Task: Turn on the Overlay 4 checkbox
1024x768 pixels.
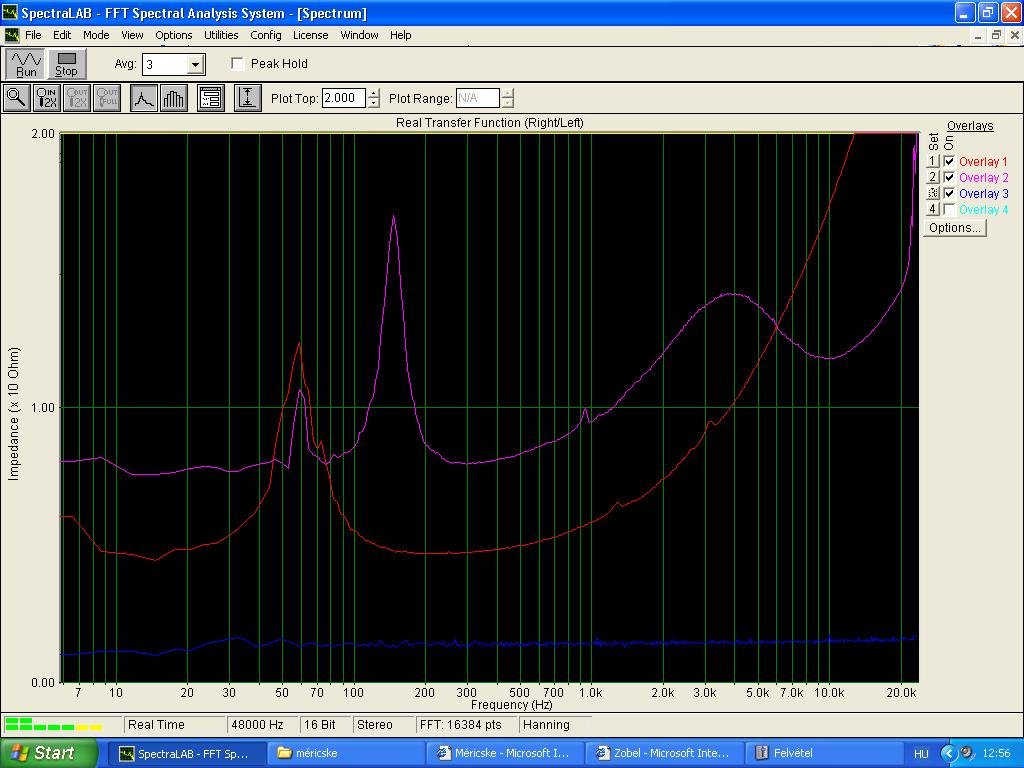Action: 950,210
